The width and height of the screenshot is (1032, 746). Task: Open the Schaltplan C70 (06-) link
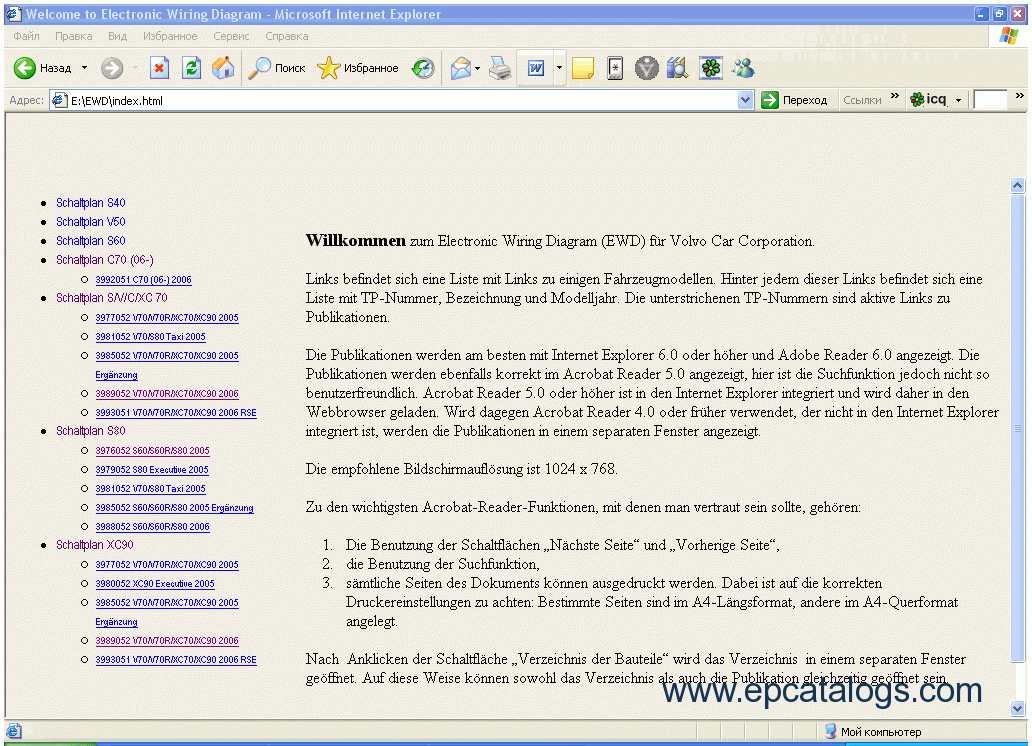coord(105,260)
